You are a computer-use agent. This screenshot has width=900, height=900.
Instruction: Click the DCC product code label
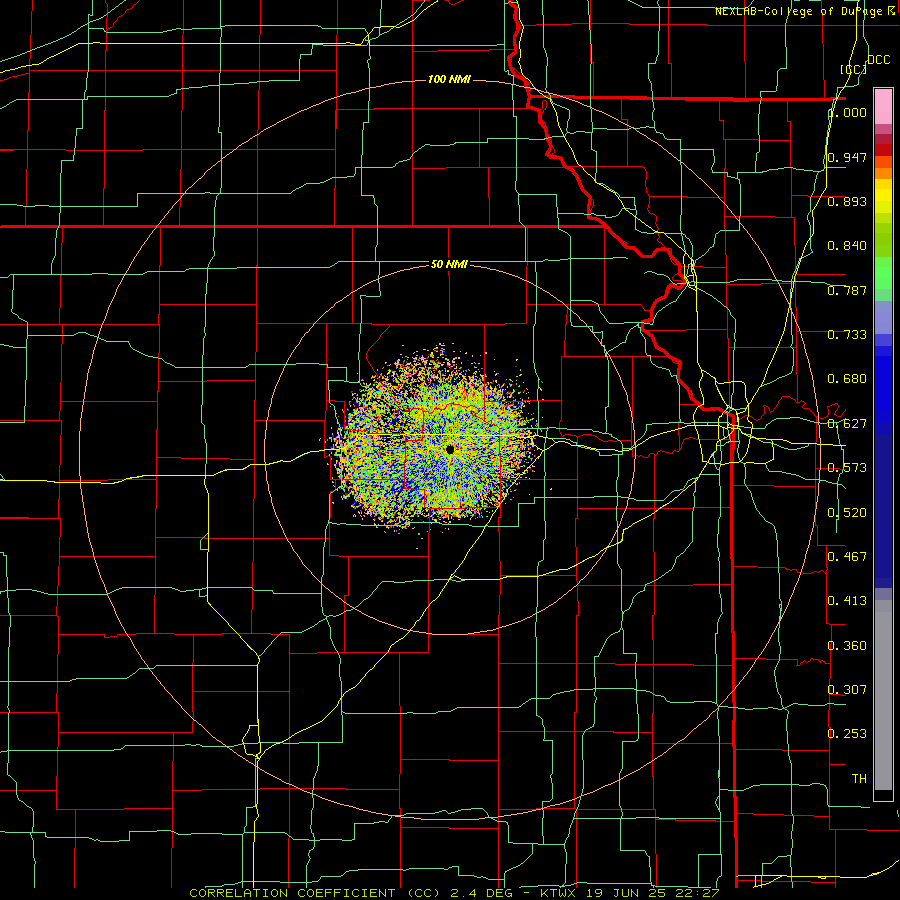[x=878, y=60]
